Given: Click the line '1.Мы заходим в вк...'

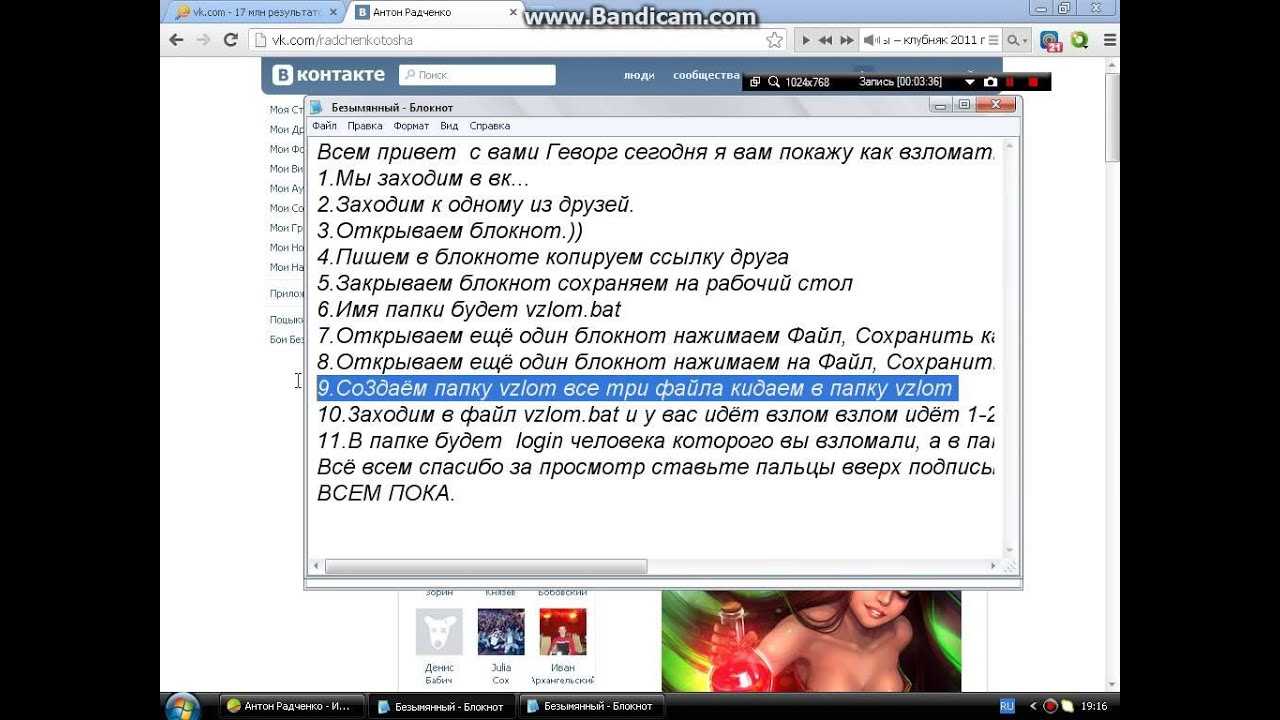Looking at the screenshot, I should pos(423,179).
